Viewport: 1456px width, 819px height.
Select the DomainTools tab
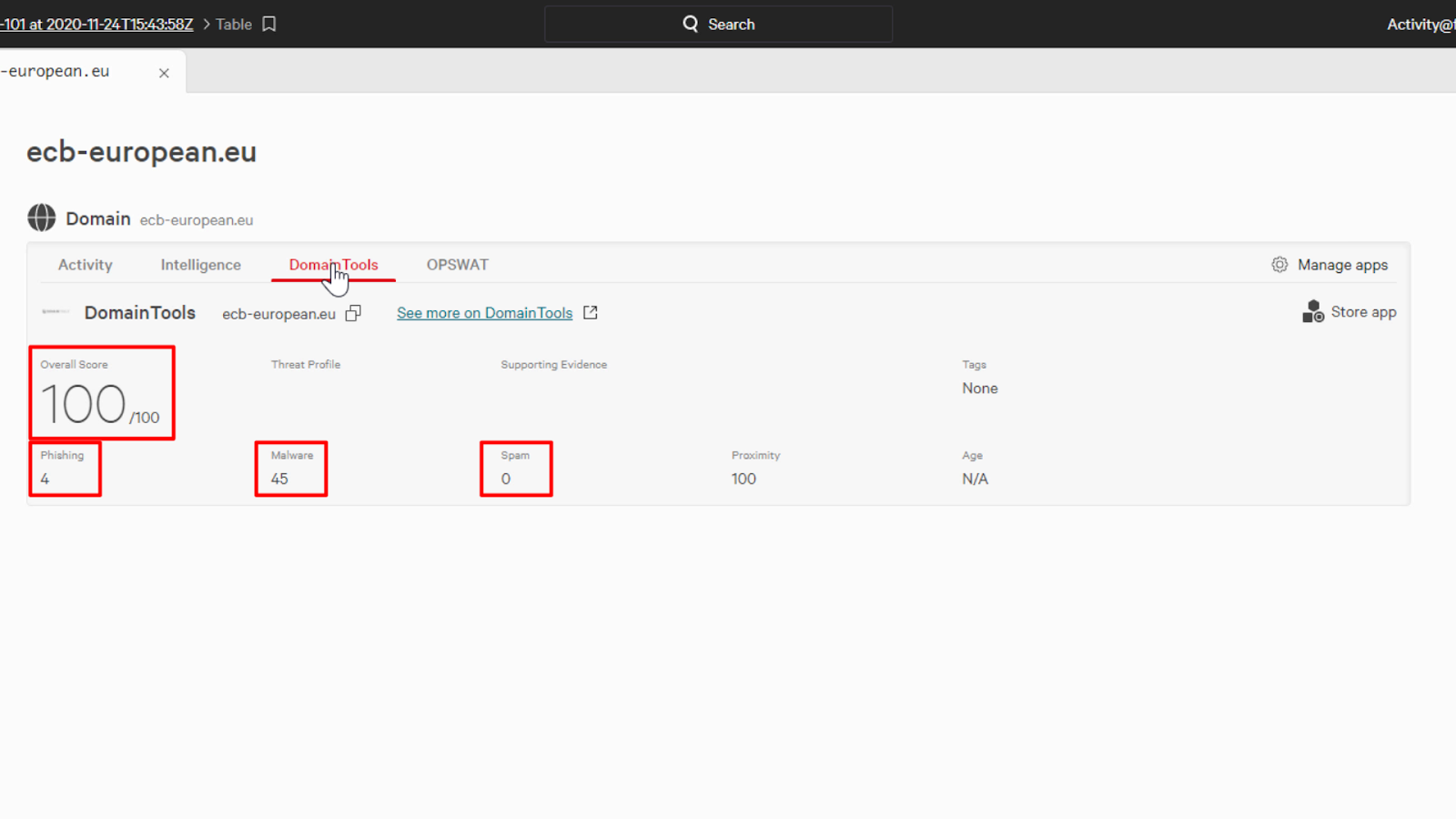333,265
